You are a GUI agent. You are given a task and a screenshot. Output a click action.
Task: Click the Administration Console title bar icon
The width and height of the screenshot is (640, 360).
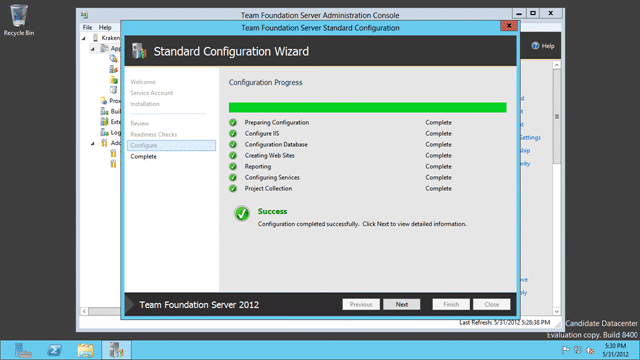coord(84,15)
